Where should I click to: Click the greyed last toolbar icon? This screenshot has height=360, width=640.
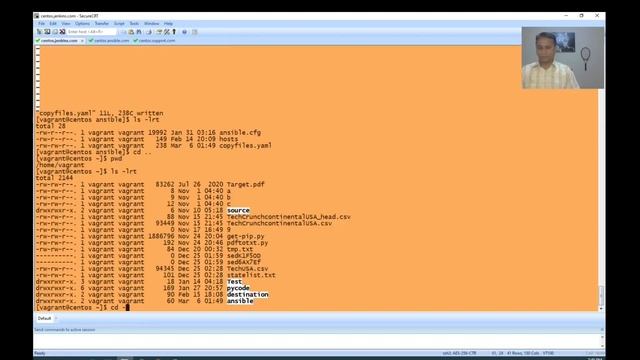[x=195, y=31]
